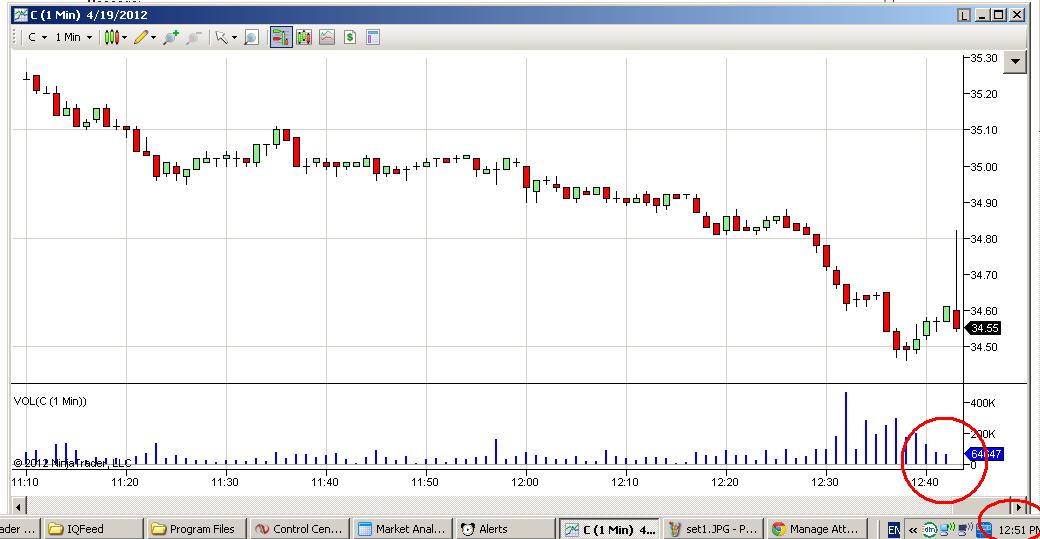Select the arrow cursor pointer tool
Image resolution: width=1040 pixels, height=539 pixels.
tap(222, 38)
